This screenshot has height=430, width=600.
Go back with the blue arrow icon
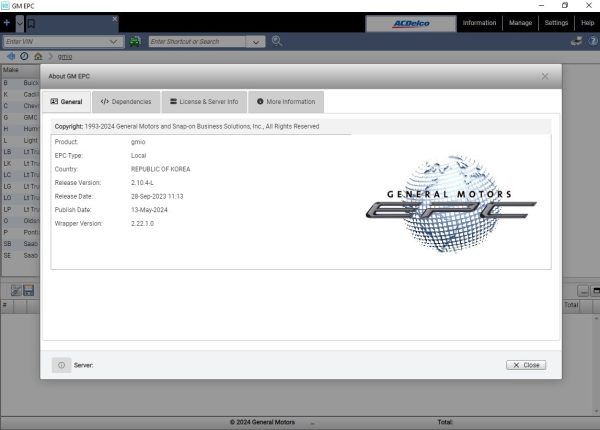(11, 57)
